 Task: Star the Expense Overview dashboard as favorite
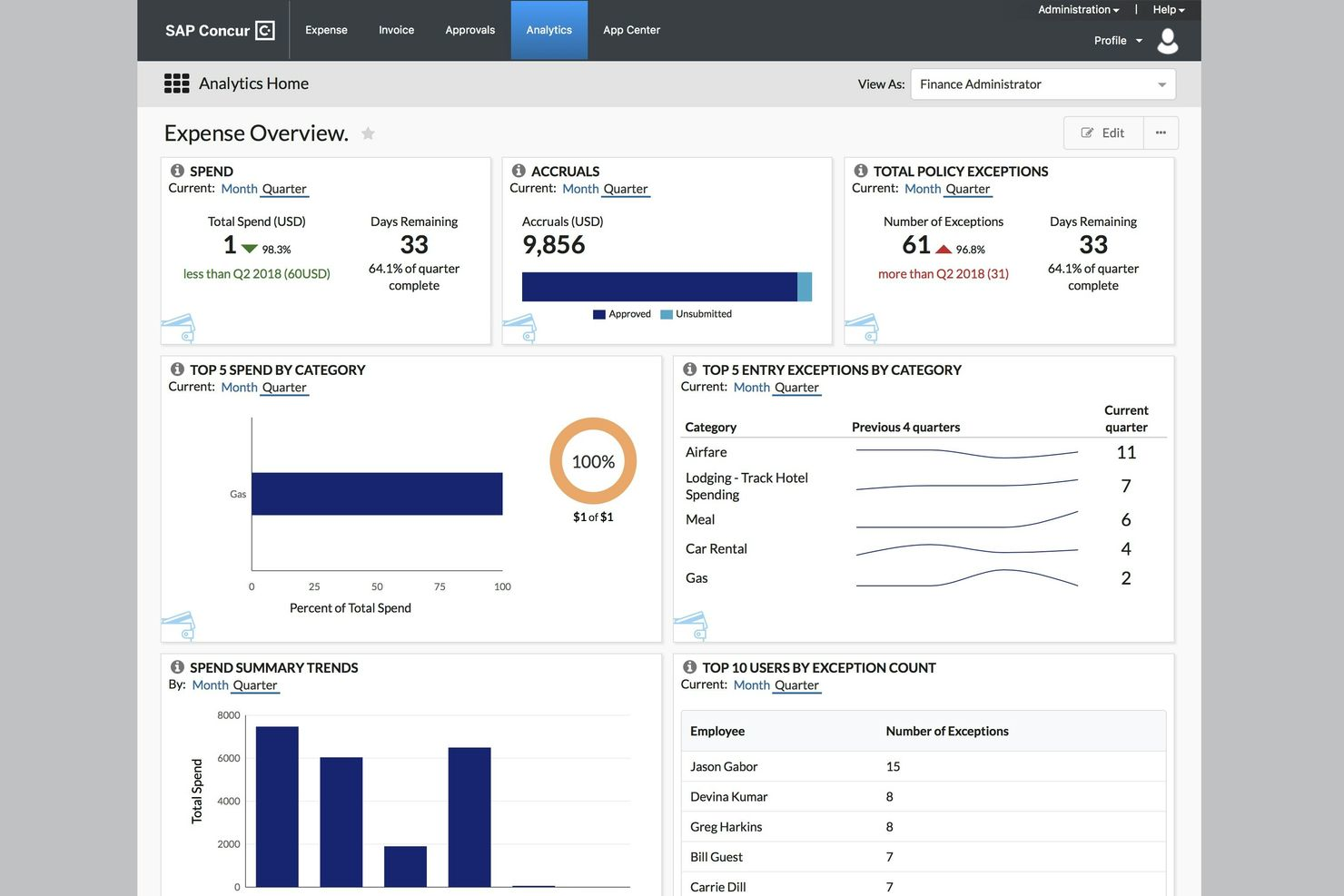[368, 133]
